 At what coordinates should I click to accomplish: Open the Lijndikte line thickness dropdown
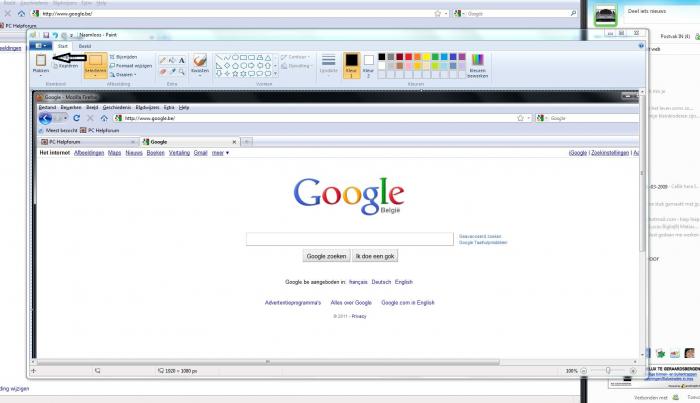tap(329, 65)
